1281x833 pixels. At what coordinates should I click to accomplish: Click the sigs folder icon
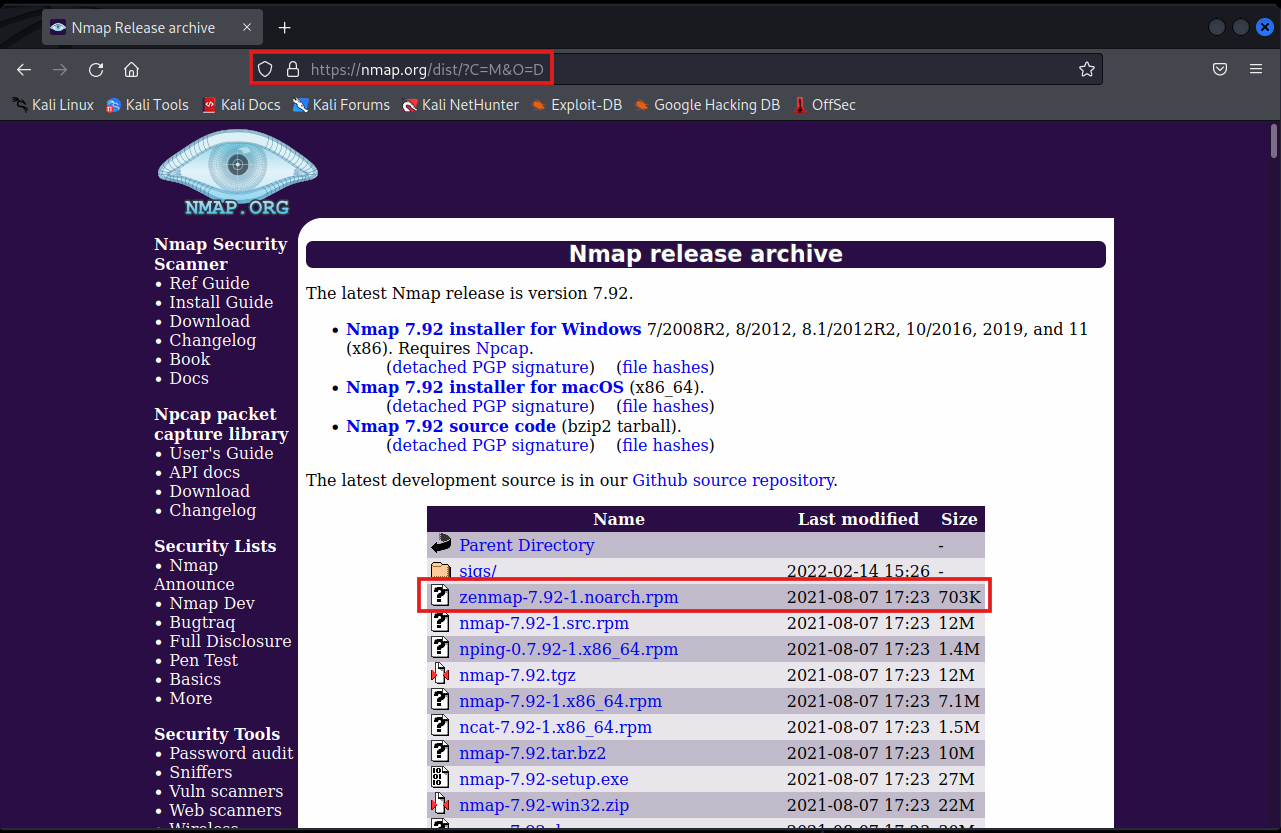[x=441, y=571]
